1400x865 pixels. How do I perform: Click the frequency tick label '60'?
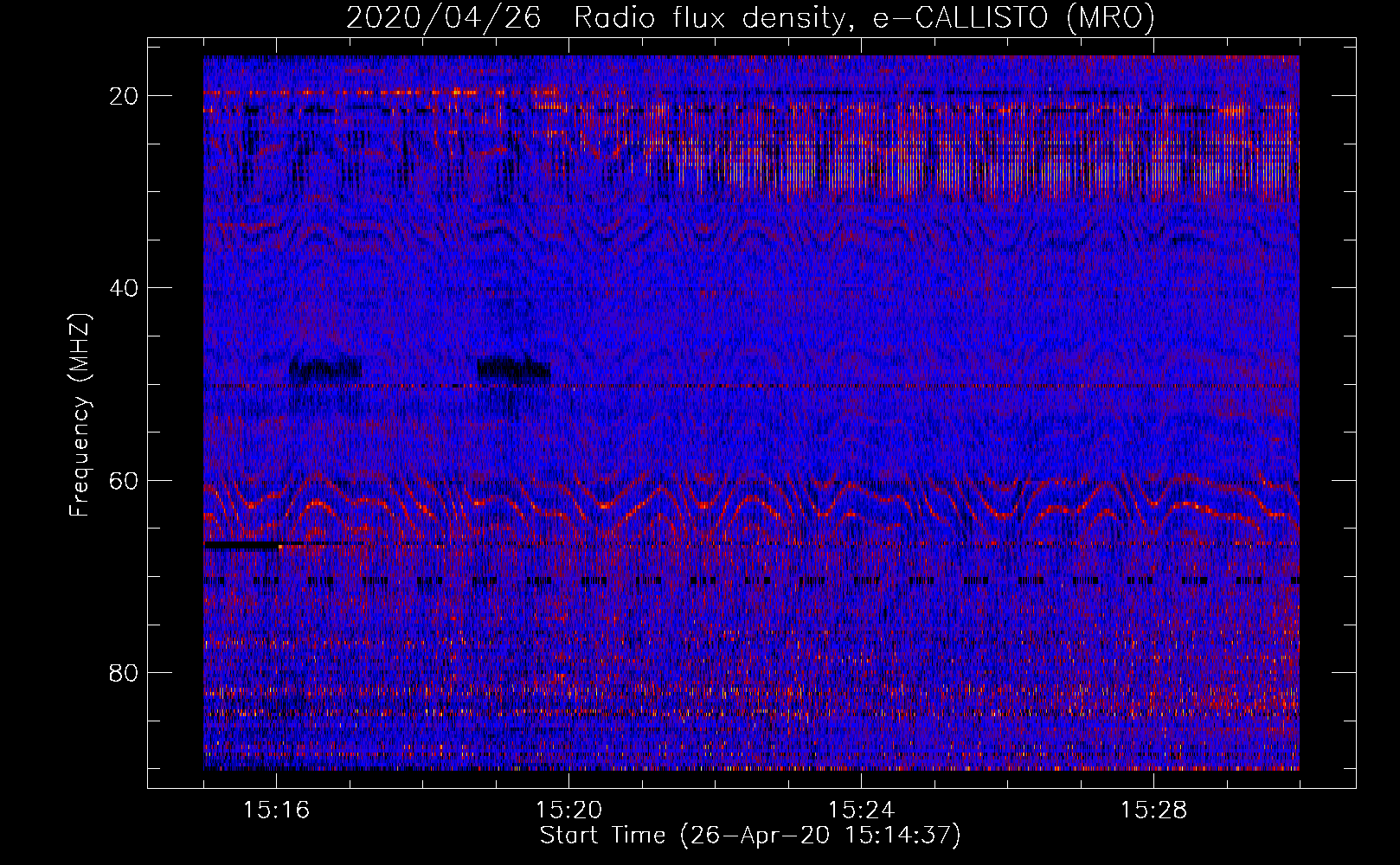(125, 480)
